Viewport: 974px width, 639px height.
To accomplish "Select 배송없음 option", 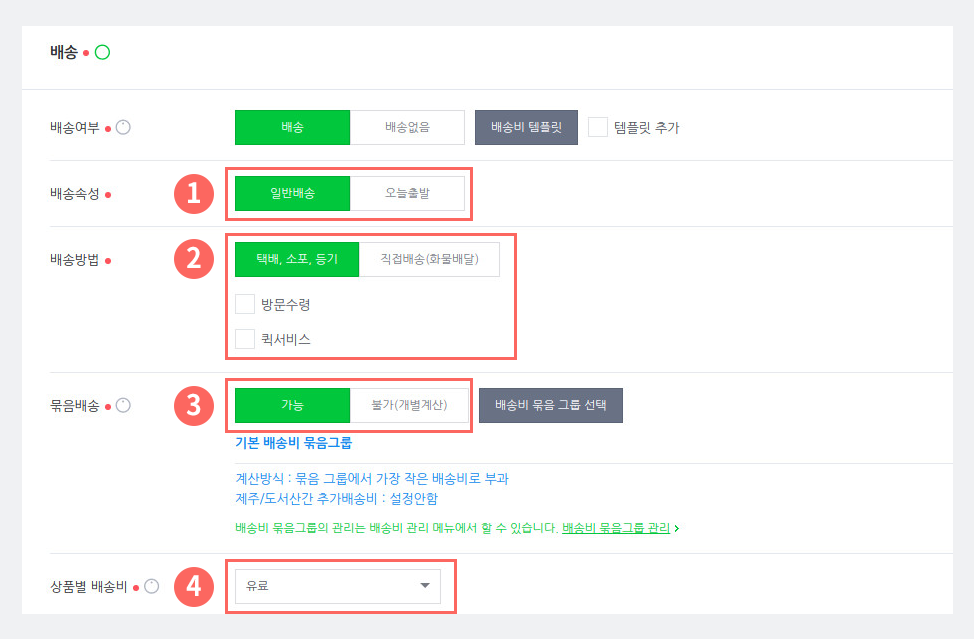I will (x=407, y=127).
